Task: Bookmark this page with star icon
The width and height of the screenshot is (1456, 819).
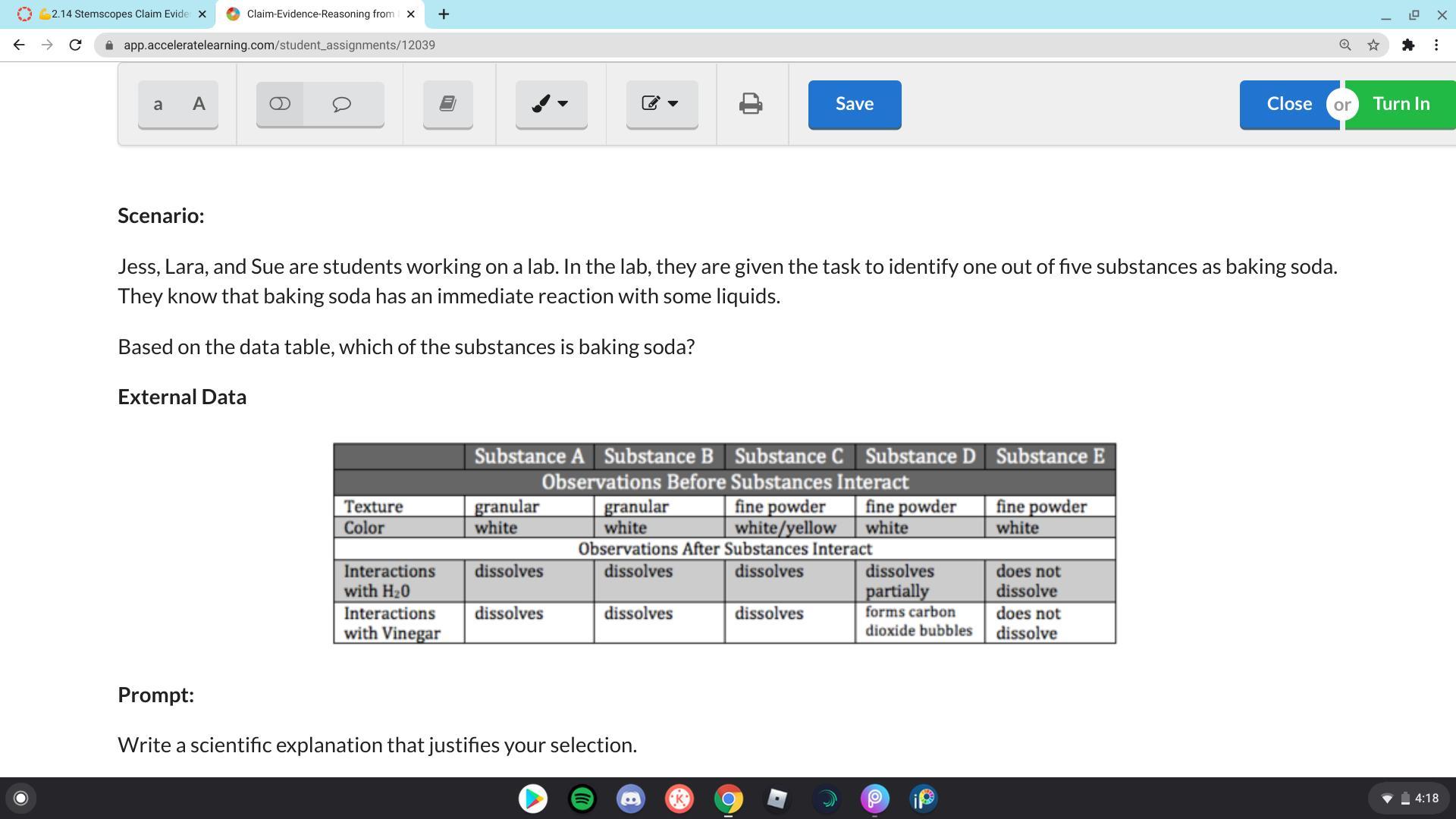Action: (1373, 45)
